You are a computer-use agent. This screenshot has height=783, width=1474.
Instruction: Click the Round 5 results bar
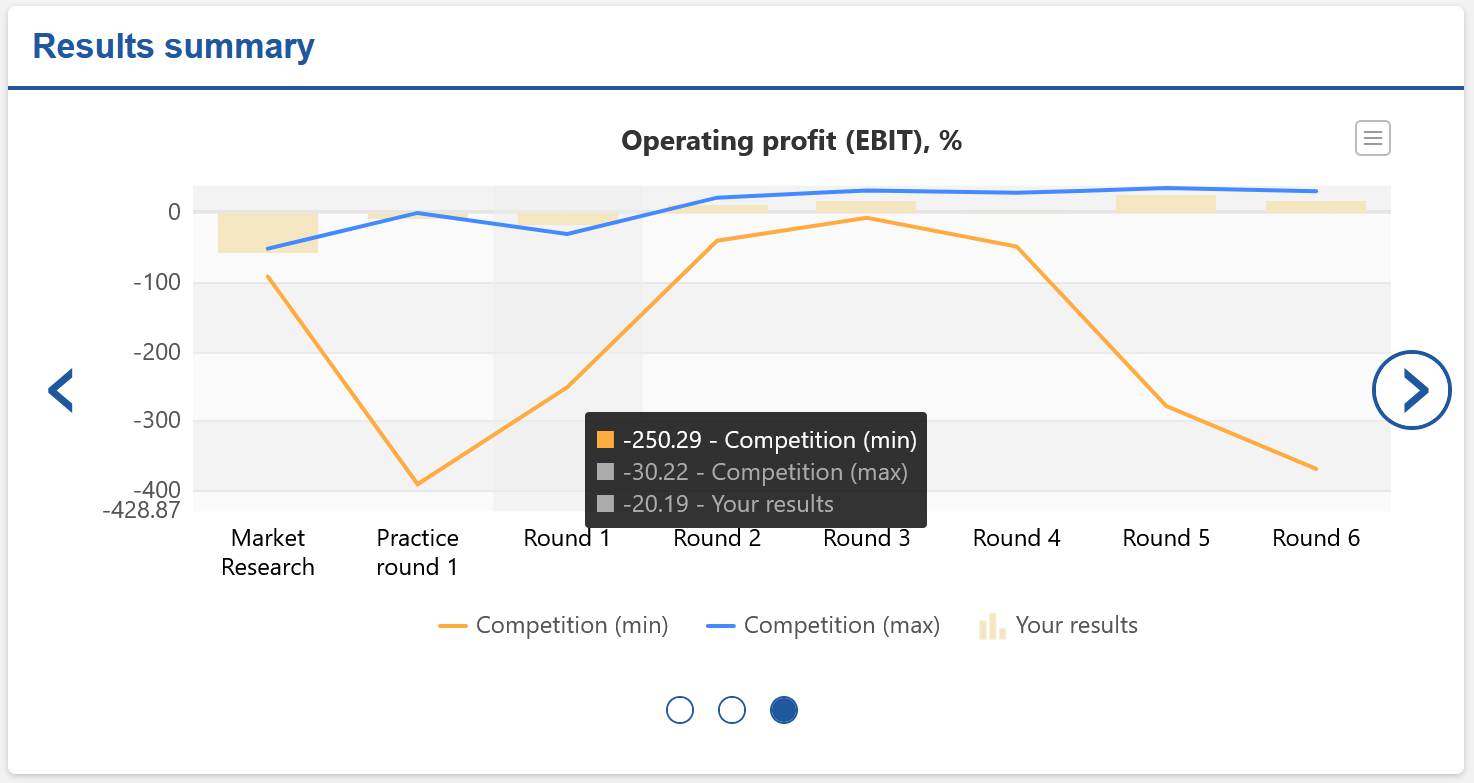1166,203
